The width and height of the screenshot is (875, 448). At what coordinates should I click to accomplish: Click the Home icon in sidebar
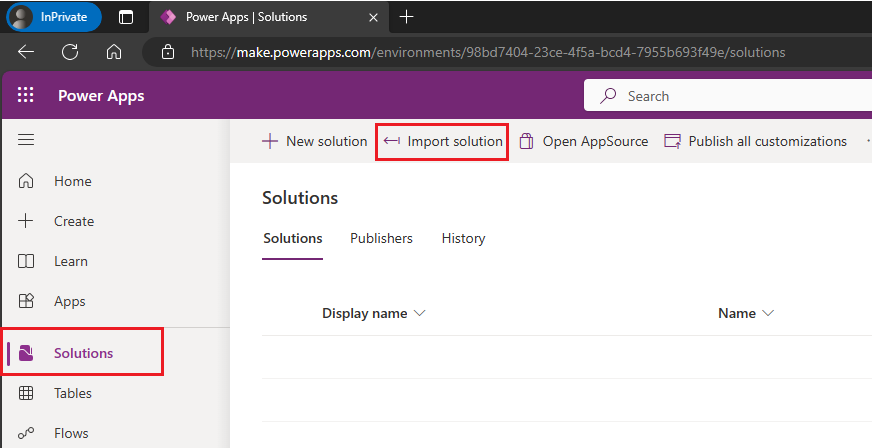click(x=27, y=181)
